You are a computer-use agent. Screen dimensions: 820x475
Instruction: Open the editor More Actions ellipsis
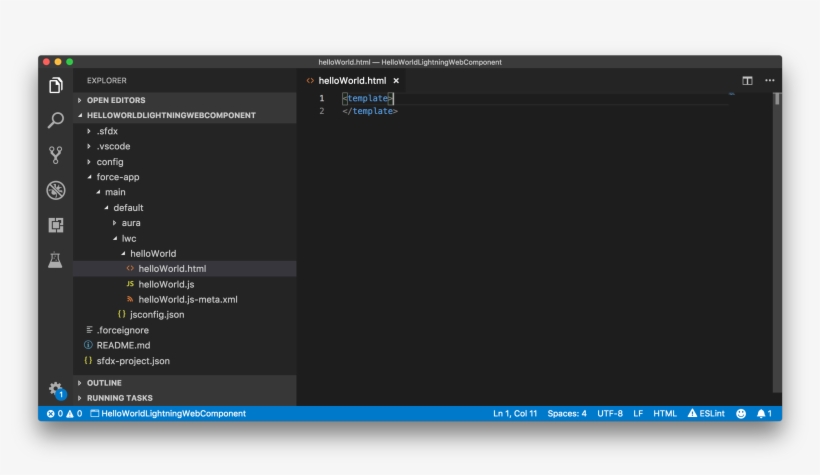(770, 81)
